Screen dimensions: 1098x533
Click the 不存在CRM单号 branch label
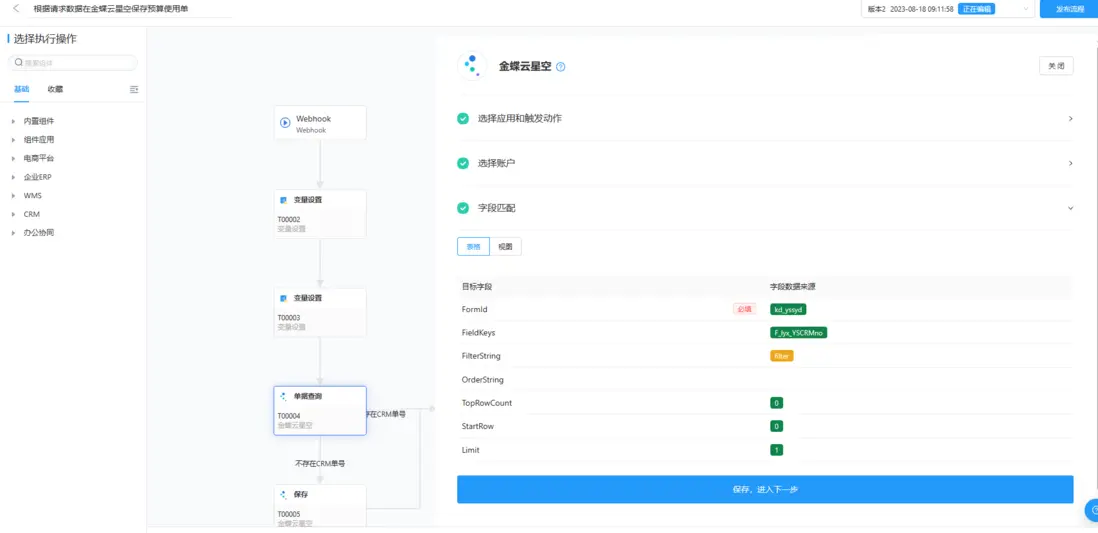(x=319, y=464)
